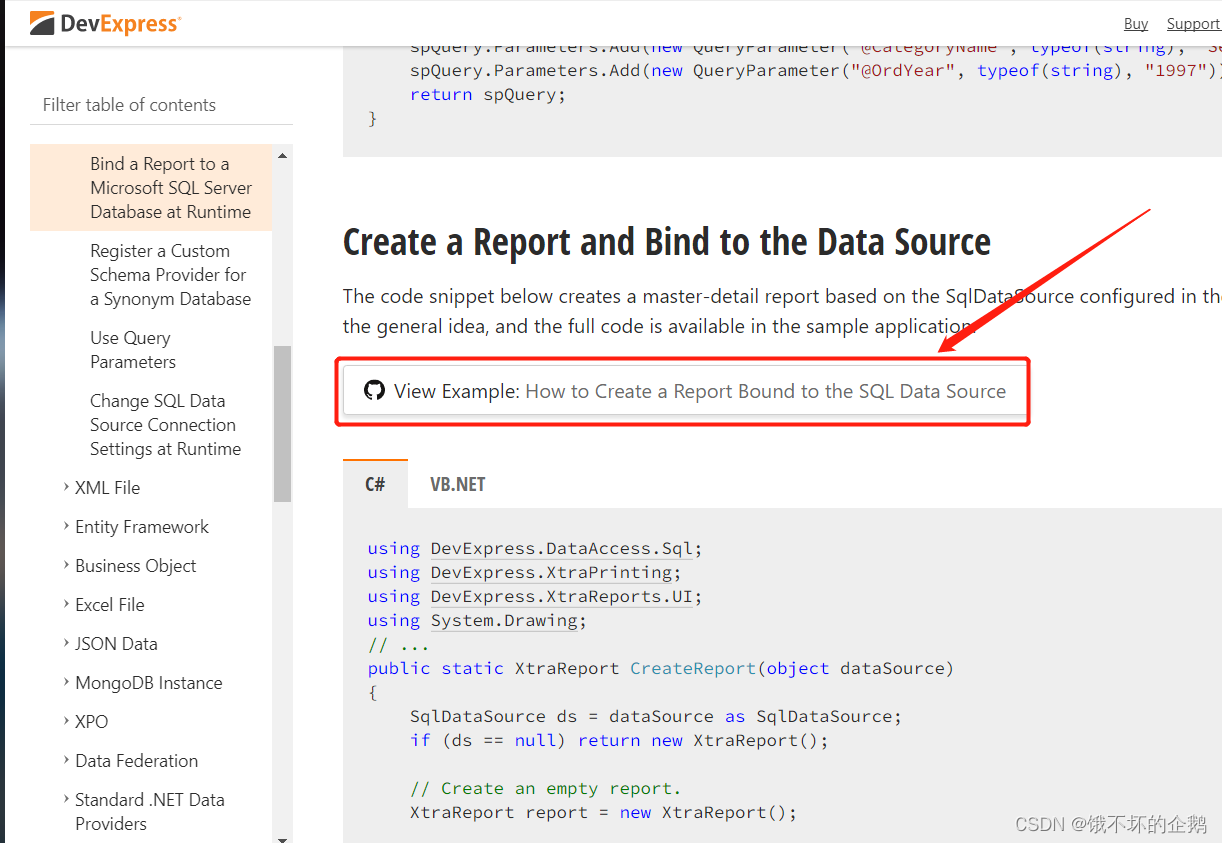Expand Standard .NET Data Providers node
This screenshot has width=1222, height=843.
click(x=66, y=799)
